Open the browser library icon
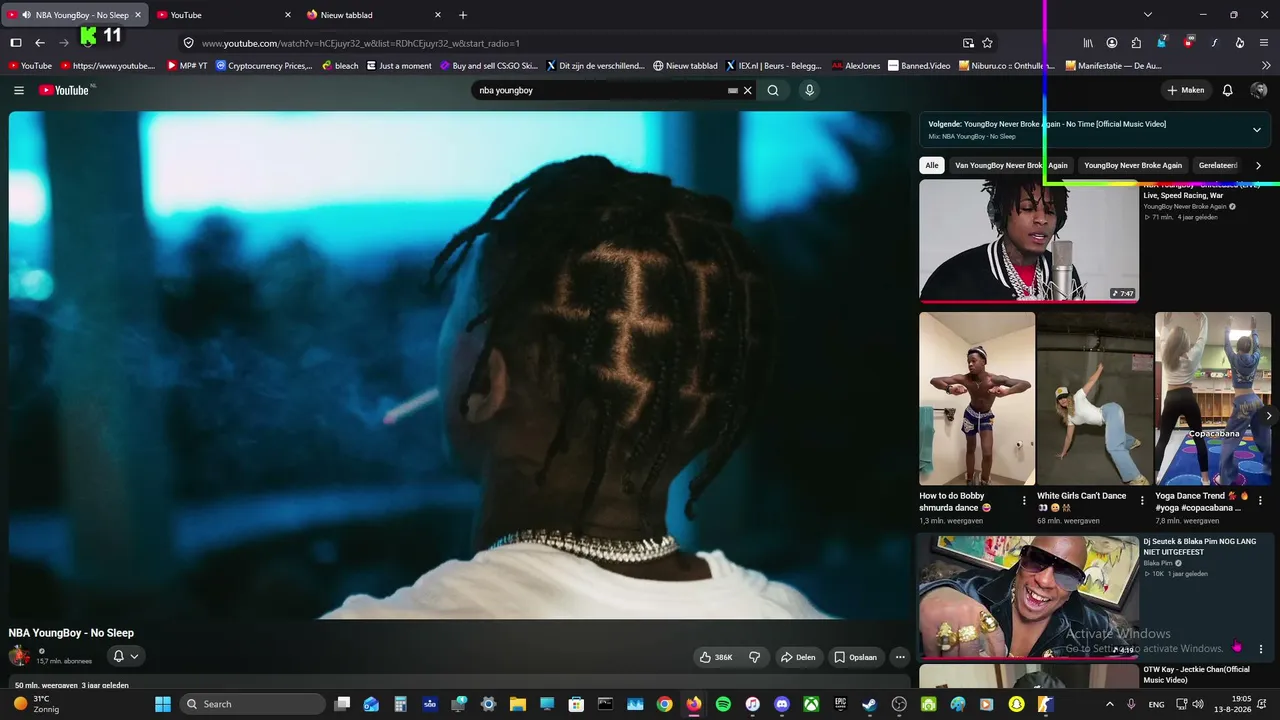 [x=1088, y=43]
